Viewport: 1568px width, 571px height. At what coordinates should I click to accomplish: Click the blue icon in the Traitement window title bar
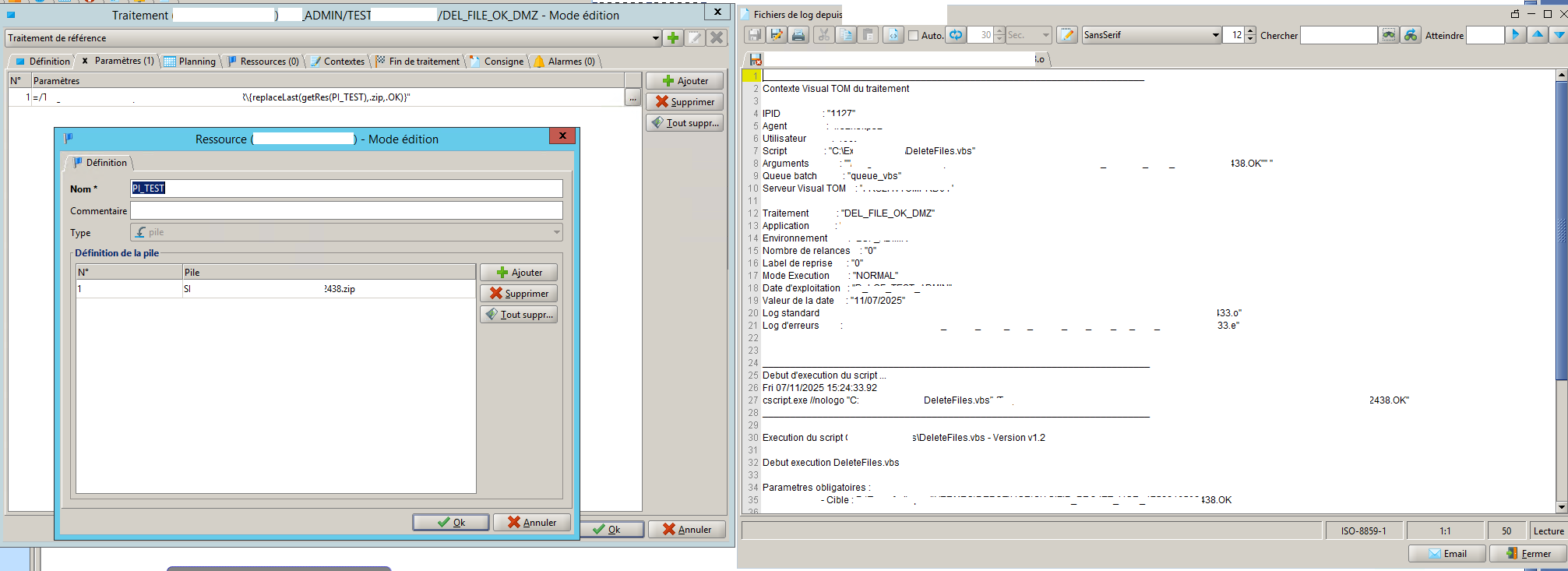(11, 15)
